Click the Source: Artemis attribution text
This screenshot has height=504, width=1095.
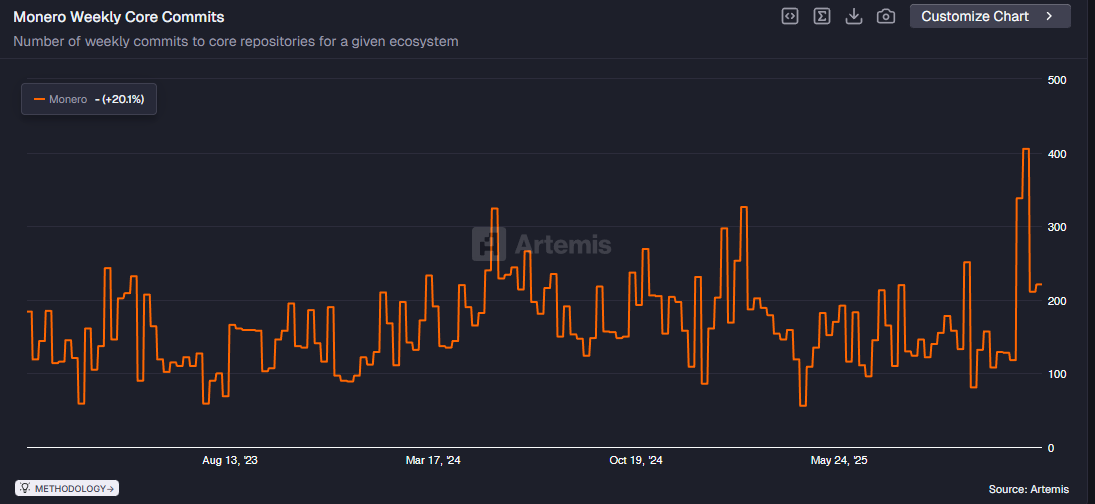pyautogui.click(x=1028, y=489)
